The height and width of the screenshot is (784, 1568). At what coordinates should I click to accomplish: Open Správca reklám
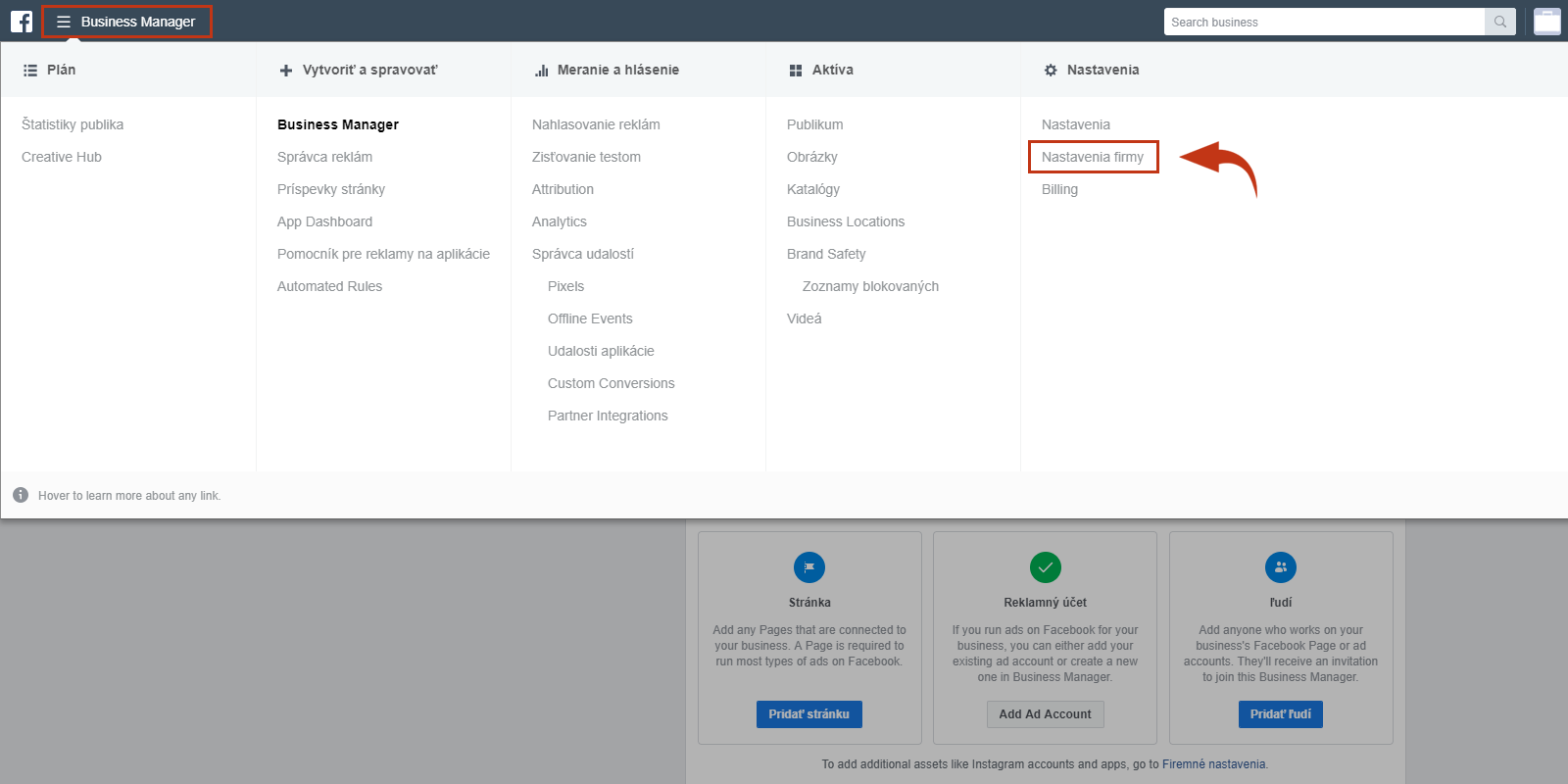click(324, 157)
